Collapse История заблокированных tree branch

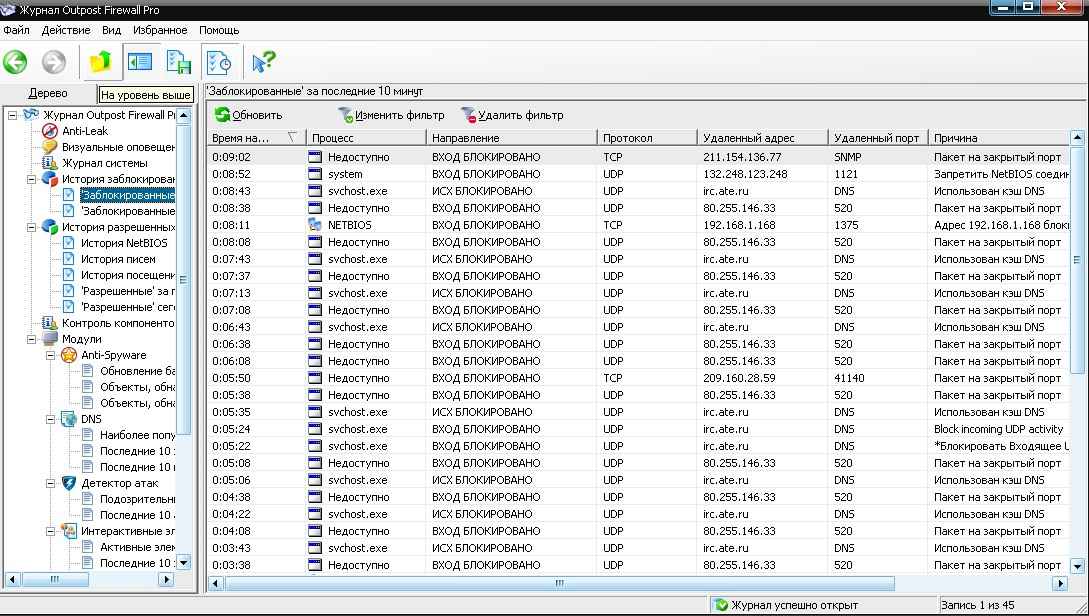31,179
